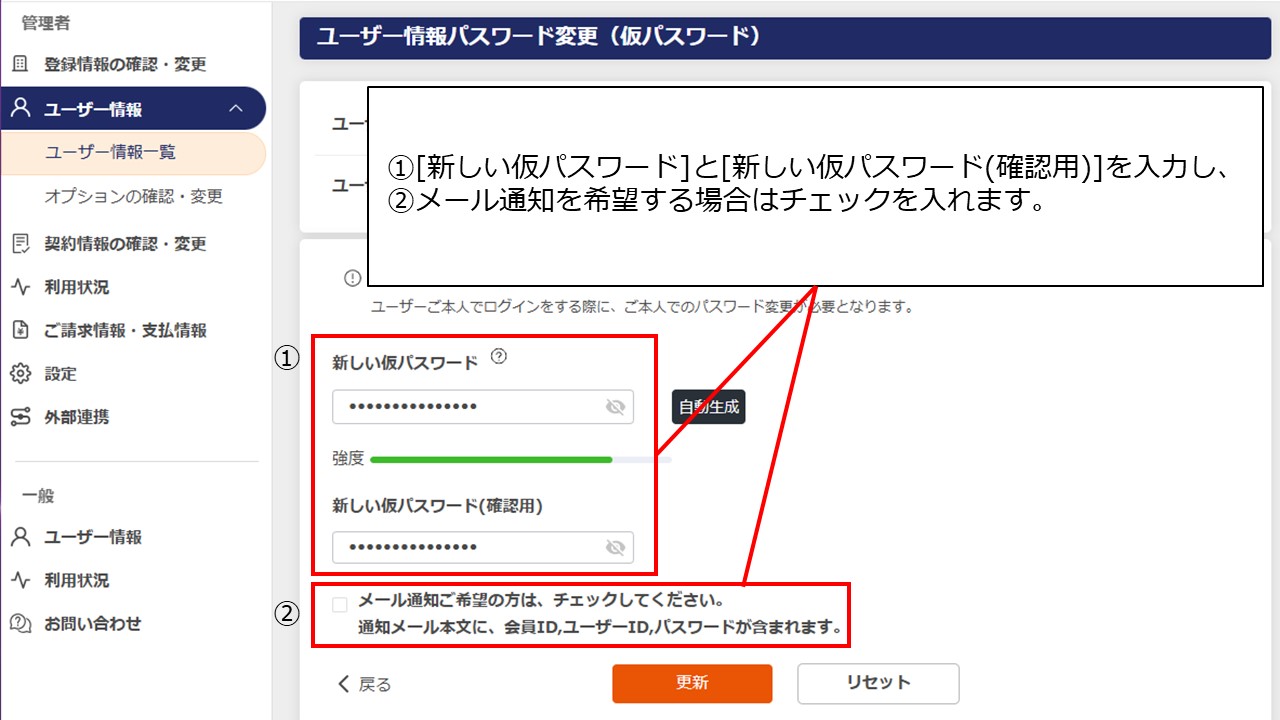Collapse the ユーザー情報 admin menu chevron

[x=236, y=109]
